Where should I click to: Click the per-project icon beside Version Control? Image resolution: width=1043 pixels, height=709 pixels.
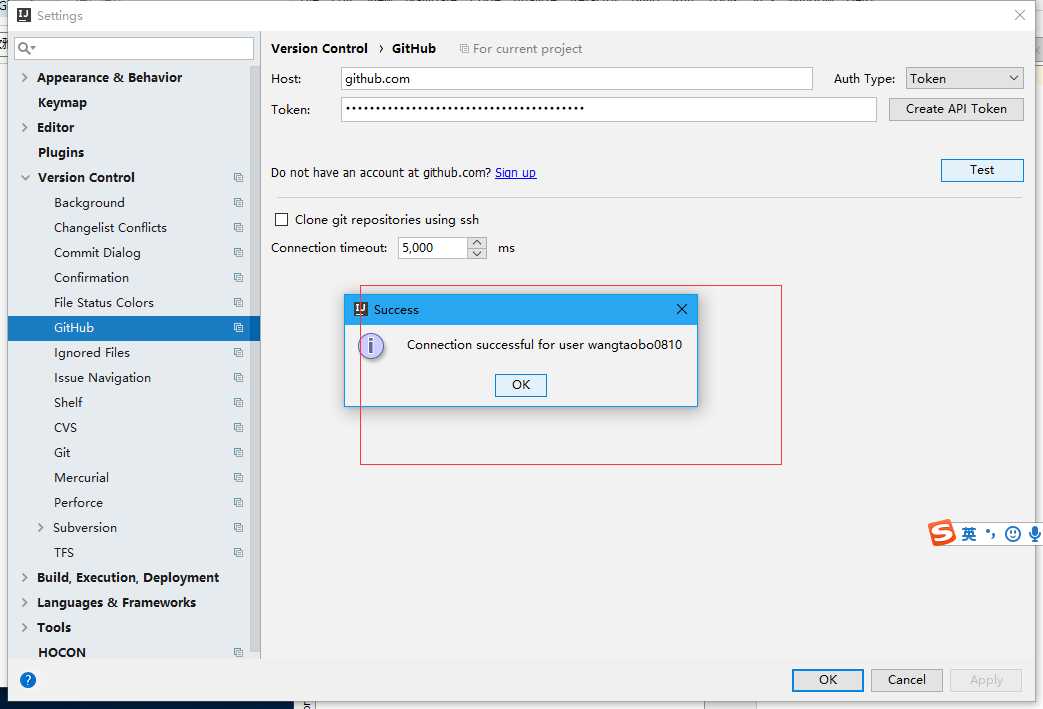click(x=238, y=178)
